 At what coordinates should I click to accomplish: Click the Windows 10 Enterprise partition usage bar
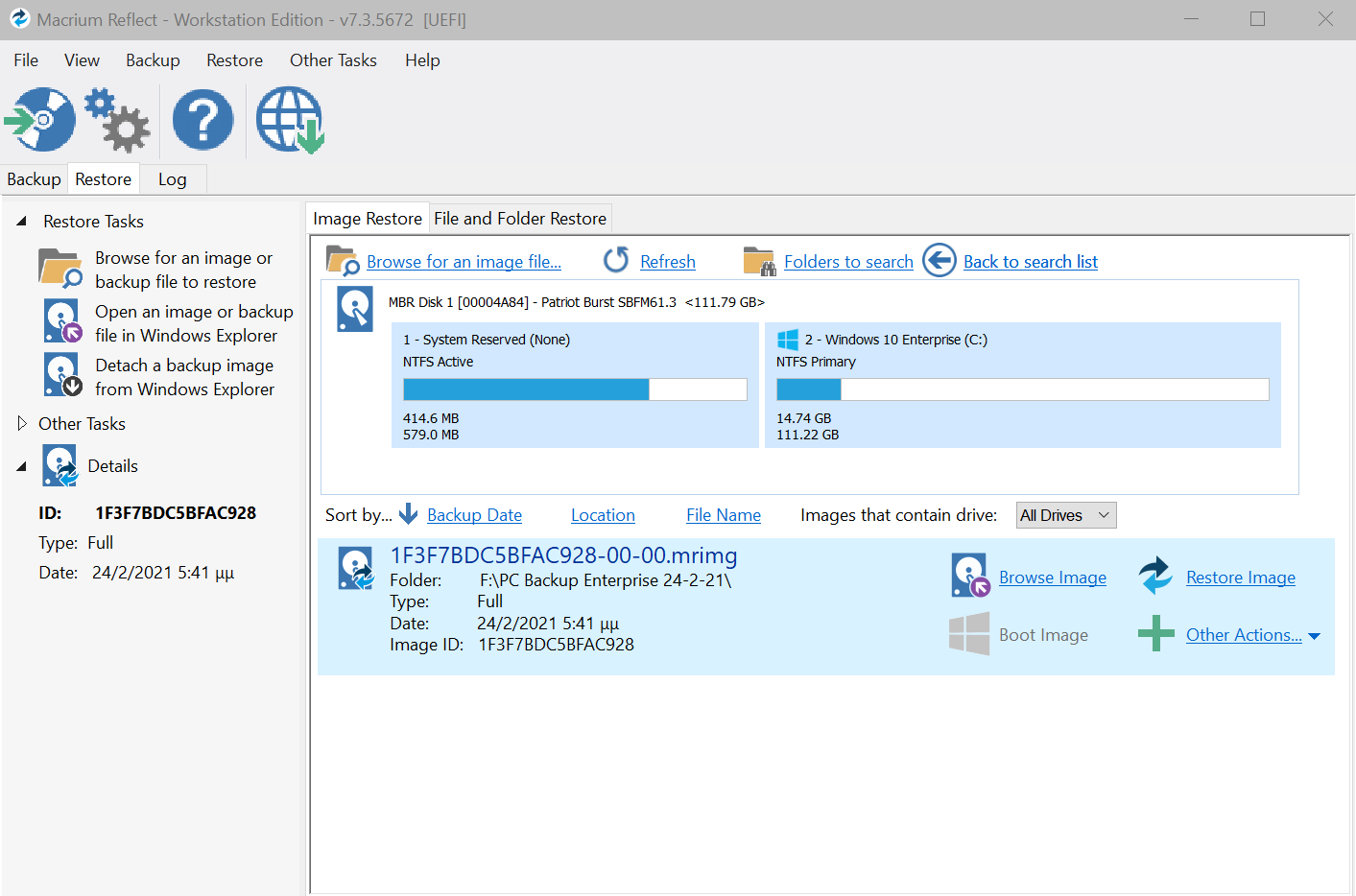coord(1022,389)
